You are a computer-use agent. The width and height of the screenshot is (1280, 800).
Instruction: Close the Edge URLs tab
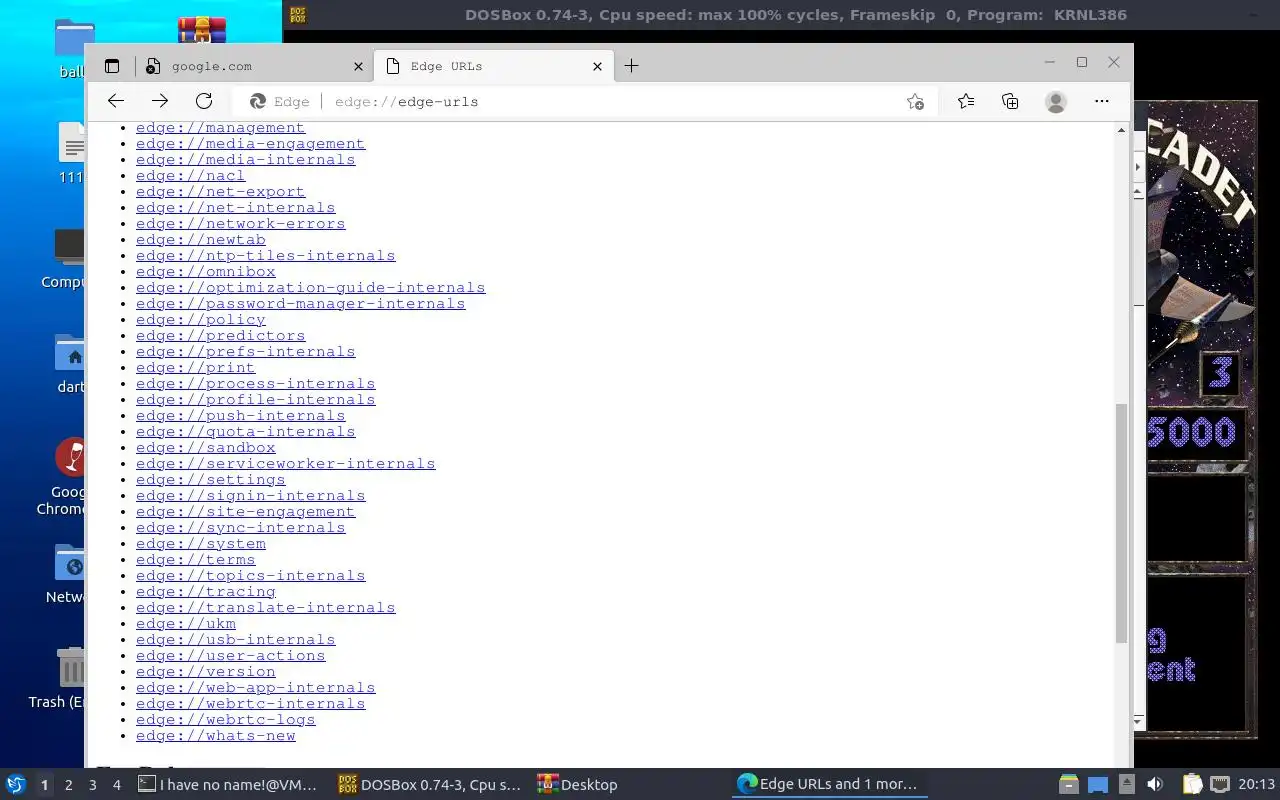pyautogui.click(x=597, y=66)
